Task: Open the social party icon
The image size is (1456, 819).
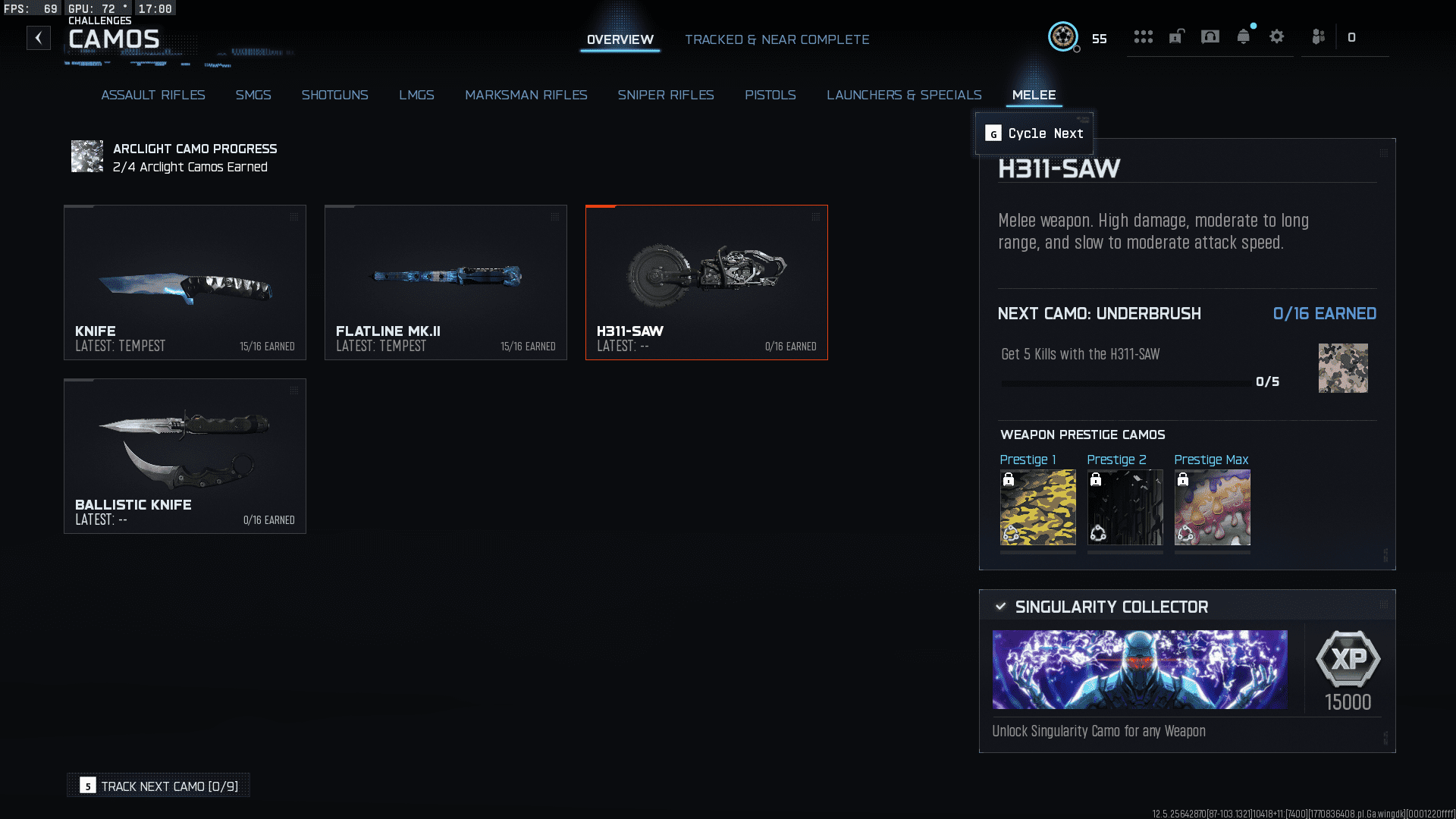Action: (1319, 36)
